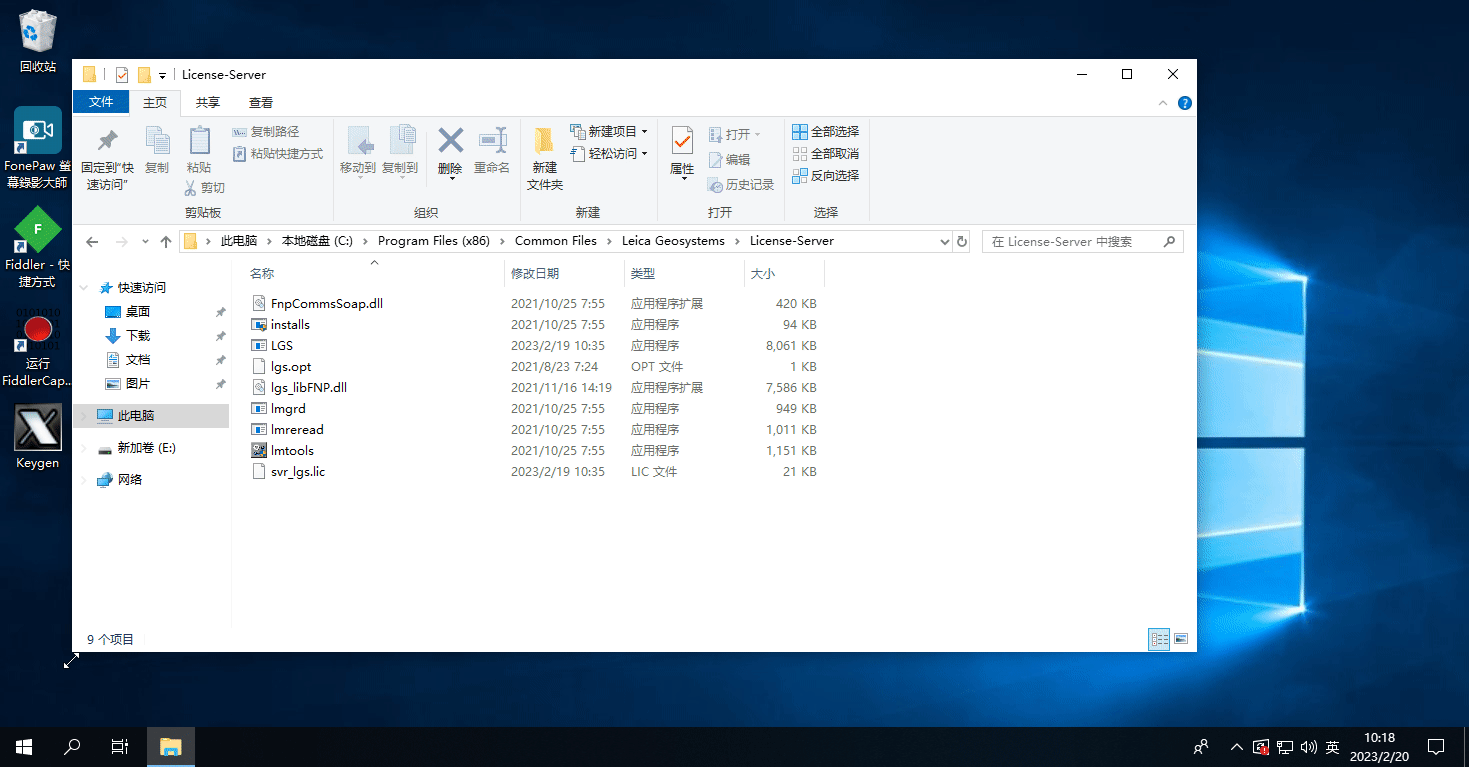1469x767 pixels.
Task: Open the Recycle Bin (回收站) icon
Action: click(38, 41)
